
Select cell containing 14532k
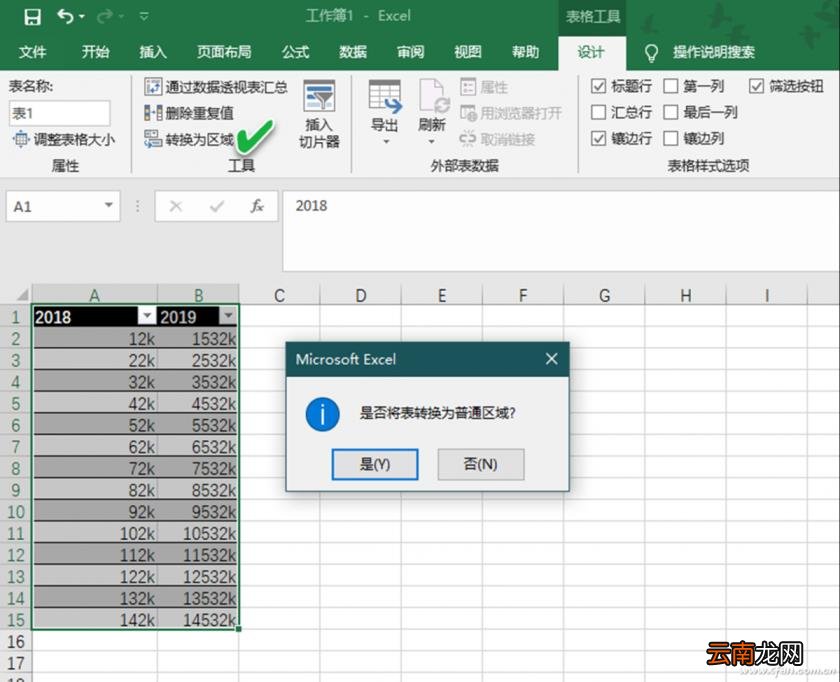[198, 620]
